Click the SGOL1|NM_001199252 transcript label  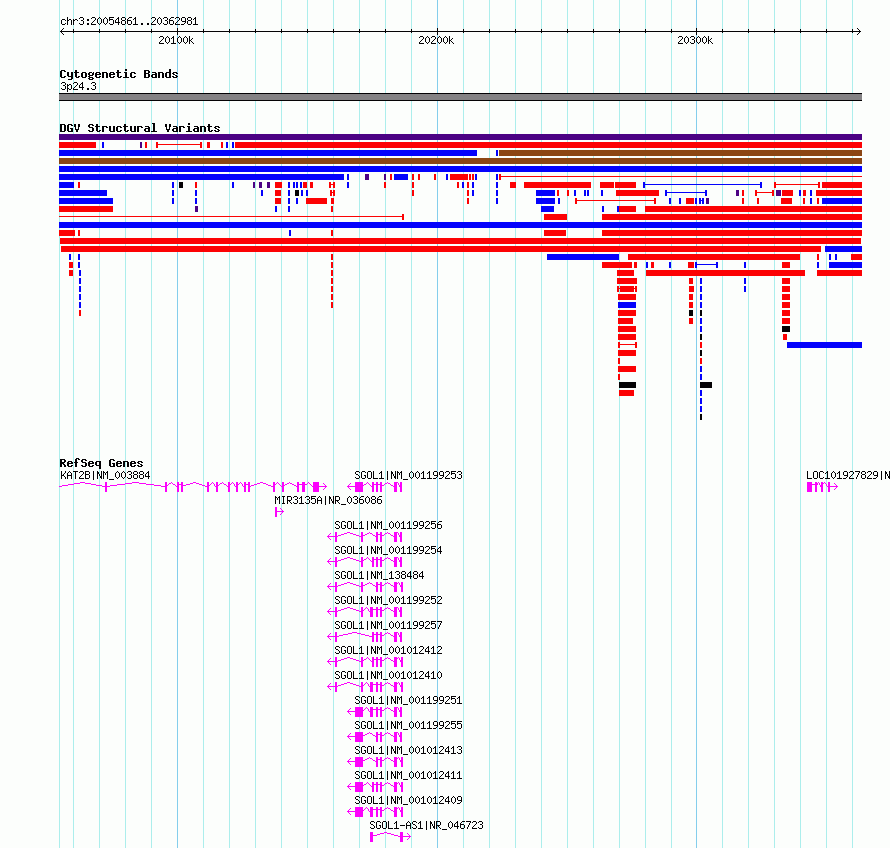[388, 600]
